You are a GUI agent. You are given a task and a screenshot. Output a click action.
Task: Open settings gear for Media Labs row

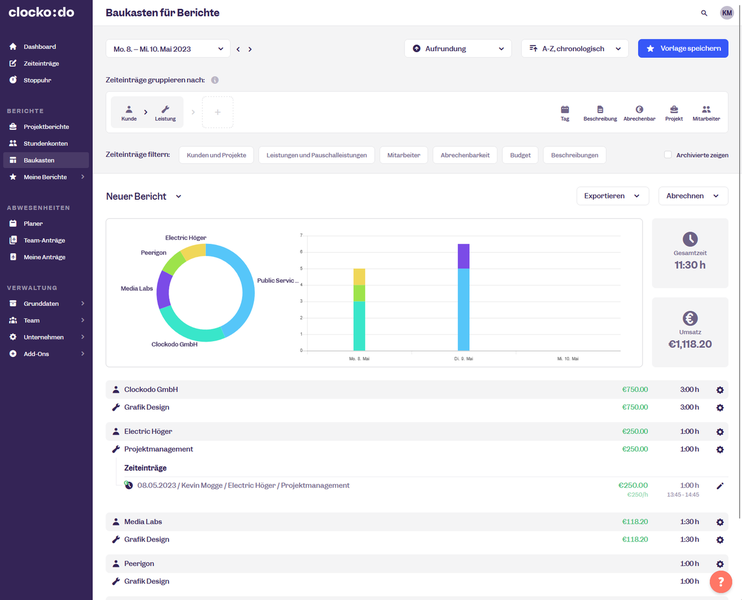720,522
